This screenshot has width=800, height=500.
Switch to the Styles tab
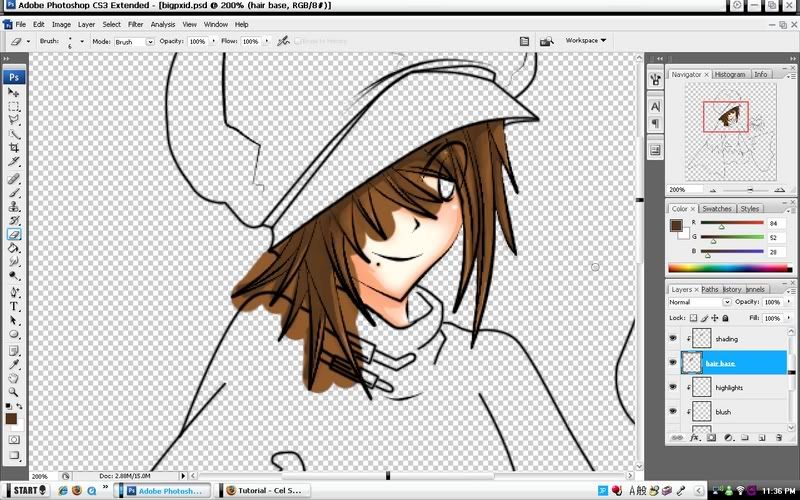pyautogui.click(x=749, y=209)
